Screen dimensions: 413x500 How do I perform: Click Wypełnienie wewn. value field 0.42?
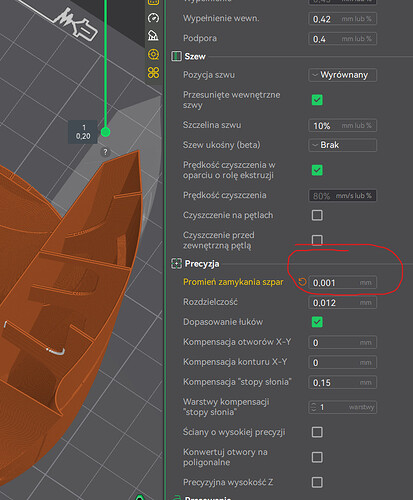(343, 19)
